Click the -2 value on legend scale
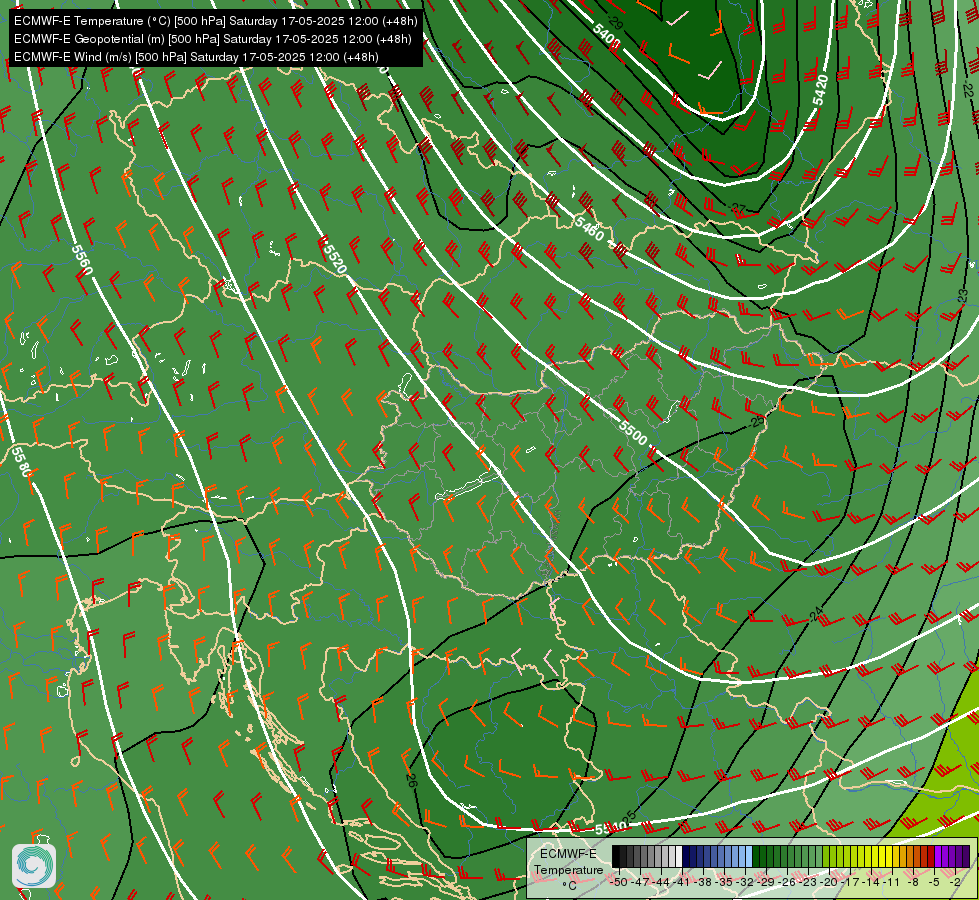This screenshot has width=979, height=900. 955,882
